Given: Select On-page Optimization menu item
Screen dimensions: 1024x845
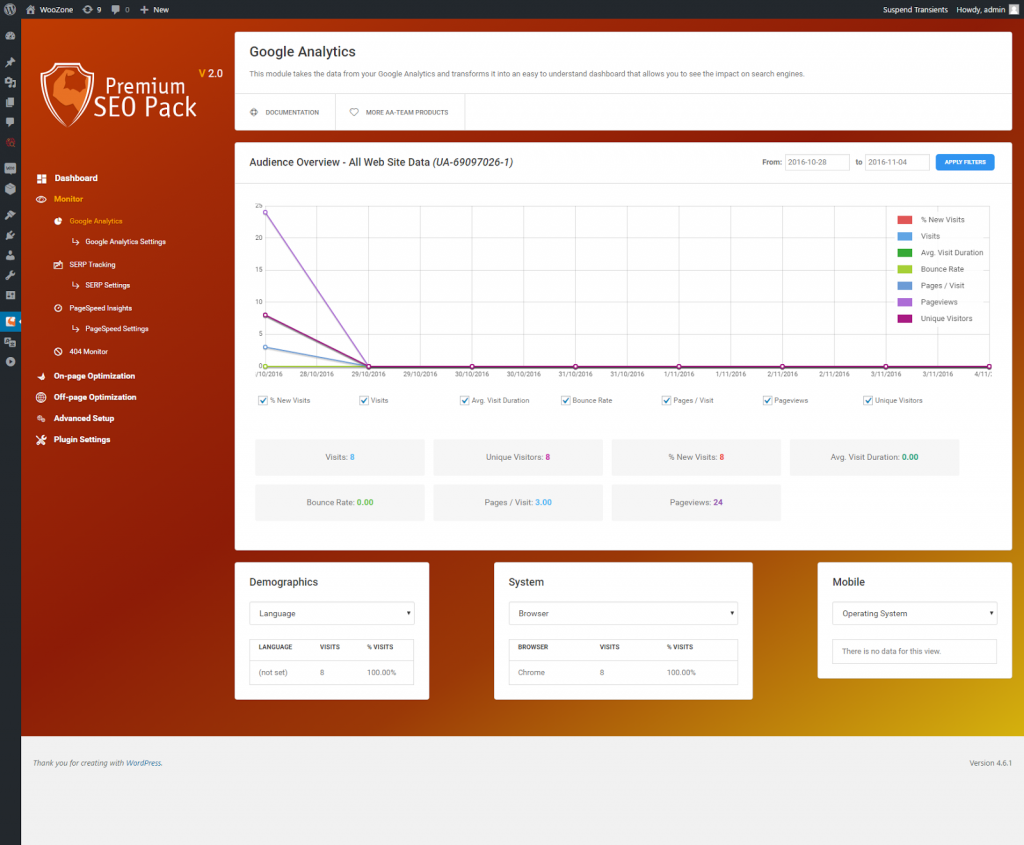Looking at the screenshot, I should click(x=94, y=376).
